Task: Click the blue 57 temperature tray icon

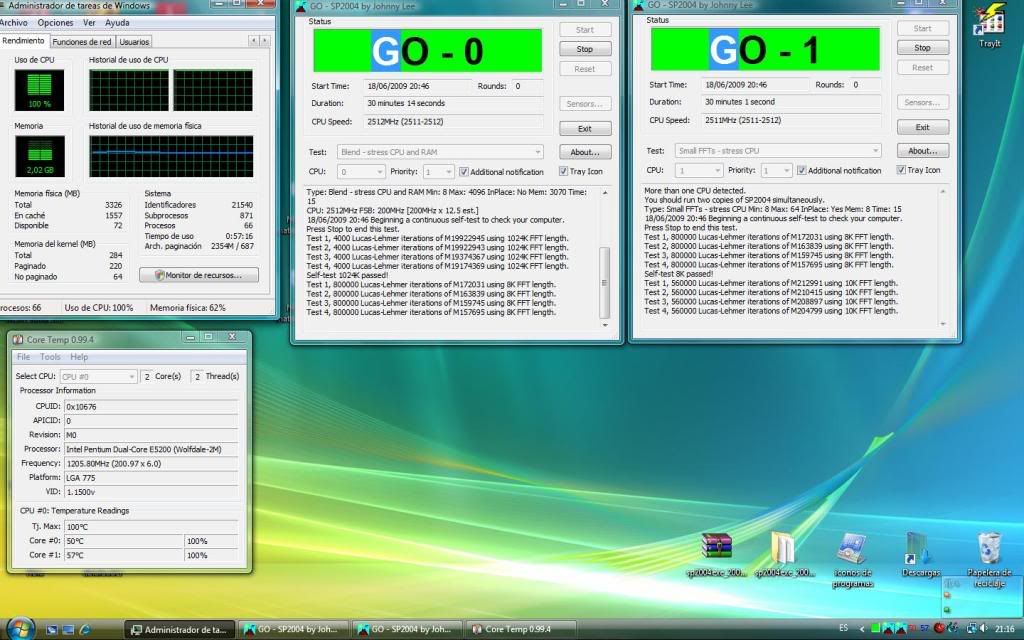Action: pos(924,629)
